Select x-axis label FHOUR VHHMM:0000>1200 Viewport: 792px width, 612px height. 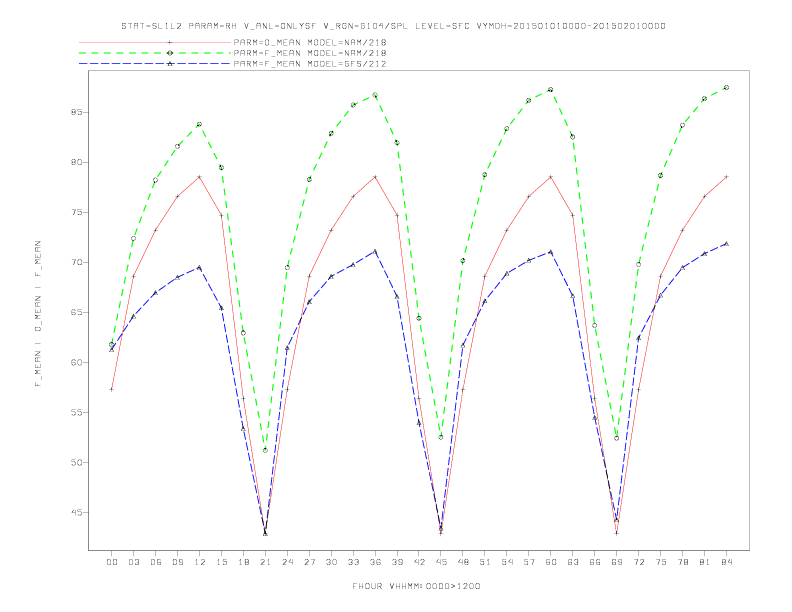(x=416, y=586)
